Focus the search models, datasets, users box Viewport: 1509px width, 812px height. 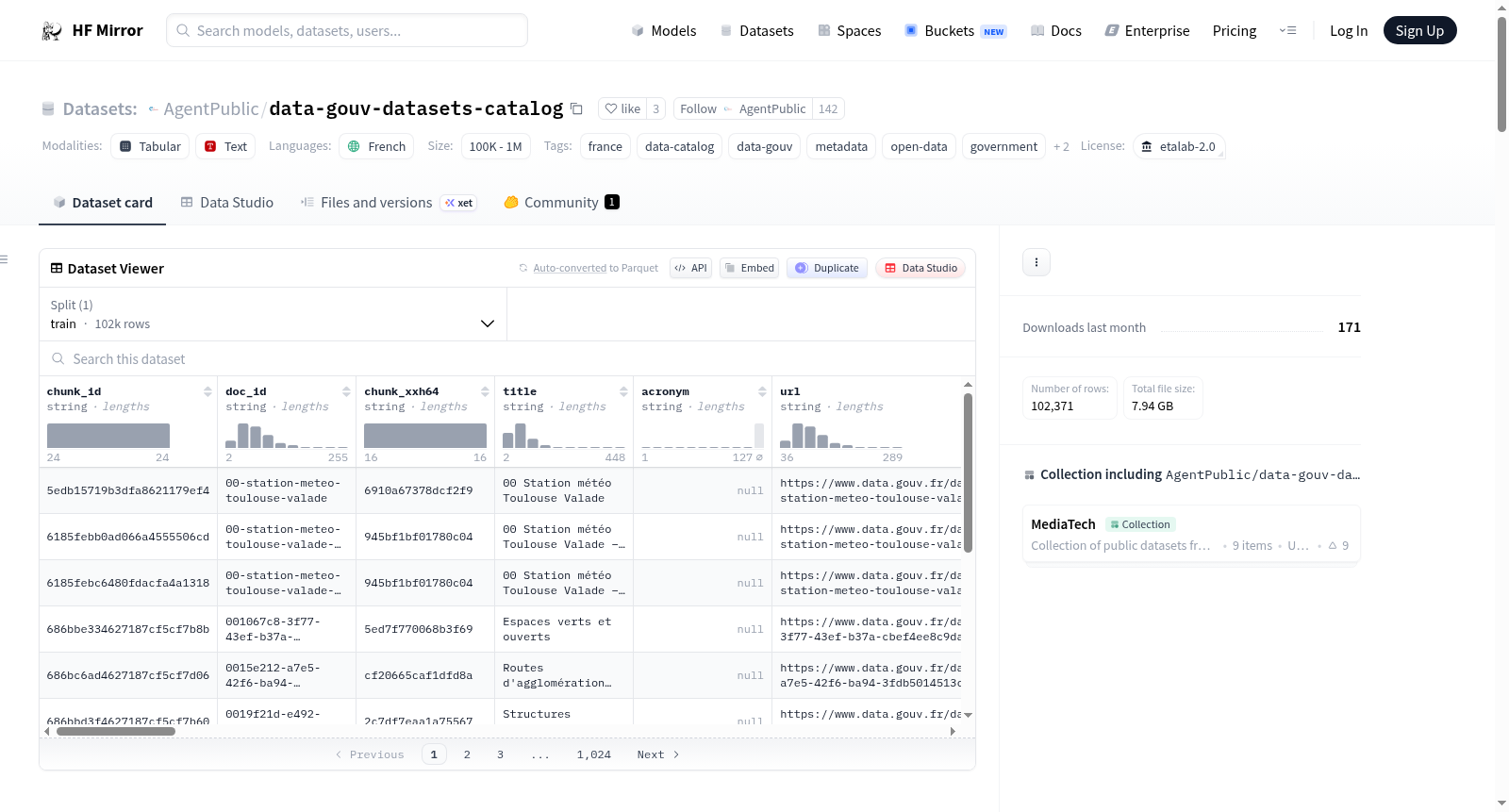coord(347,30)
